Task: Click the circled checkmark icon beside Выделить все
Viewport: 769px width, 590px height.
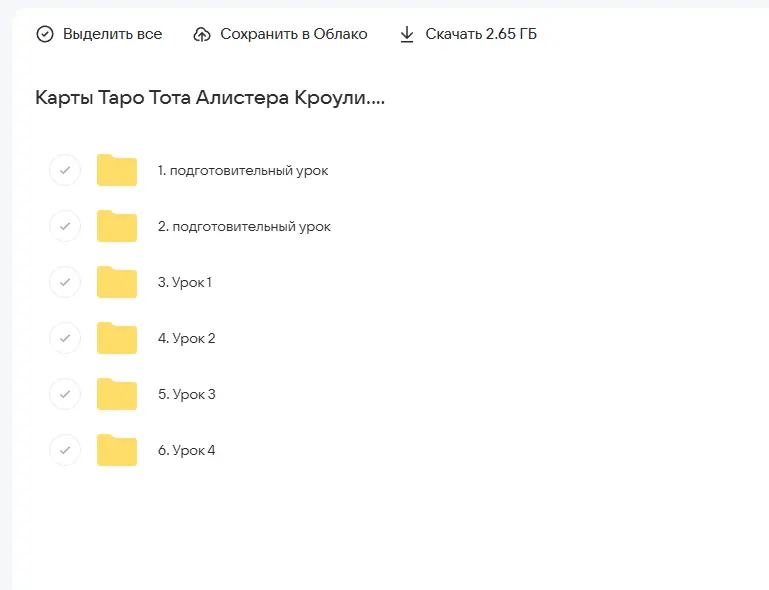Action: (45, 35)
